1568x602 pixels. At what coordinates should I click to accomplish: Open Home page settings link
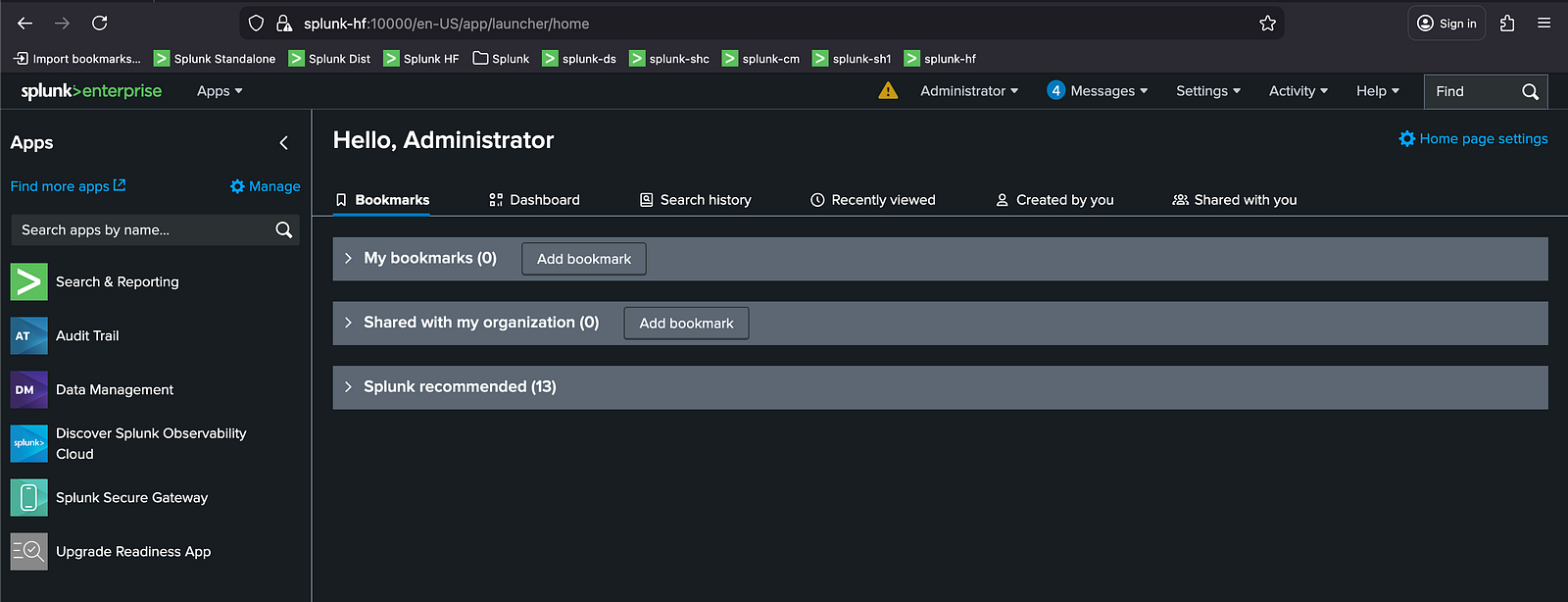point(1473,139)
